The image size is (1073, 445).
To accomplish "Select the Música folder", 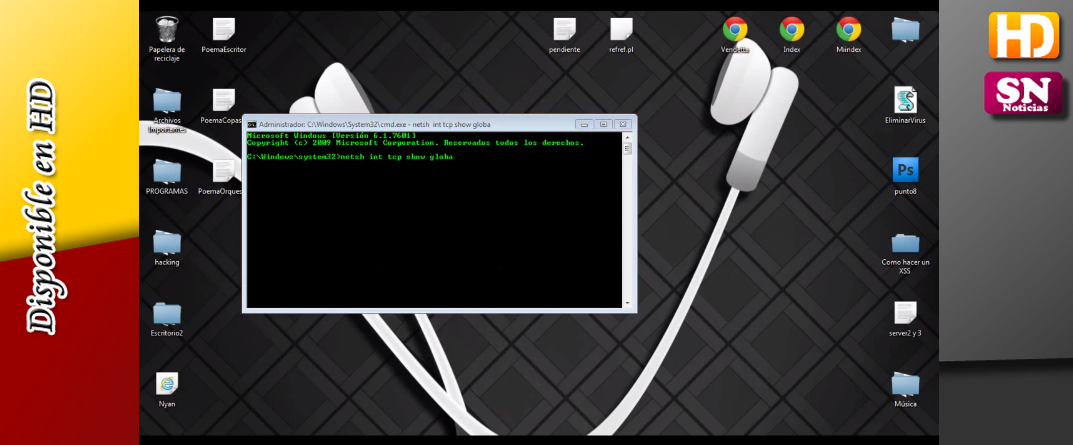I will [x=905, y=384].
